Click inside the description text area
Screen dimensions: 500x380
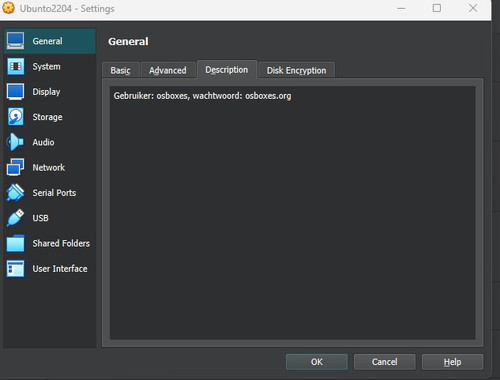coord(293,213)
